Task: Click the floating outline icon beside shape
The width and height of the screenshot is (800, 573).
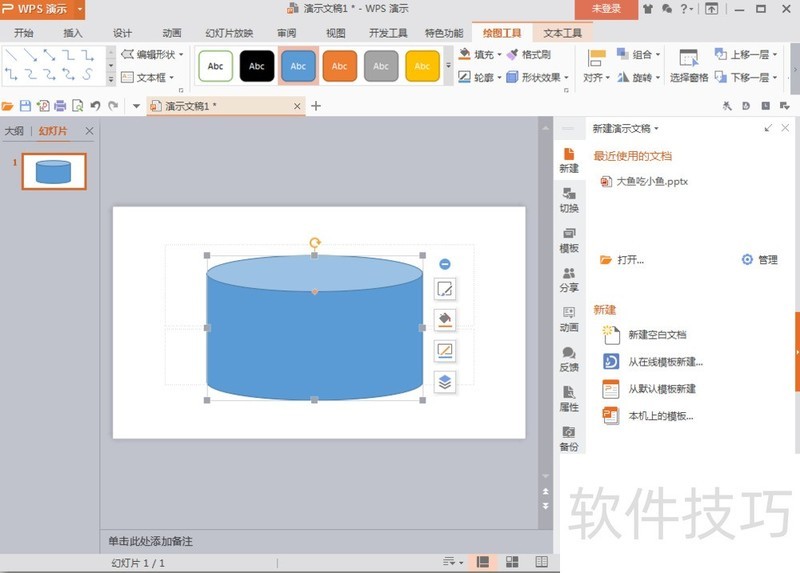Action: pos(445,351)
